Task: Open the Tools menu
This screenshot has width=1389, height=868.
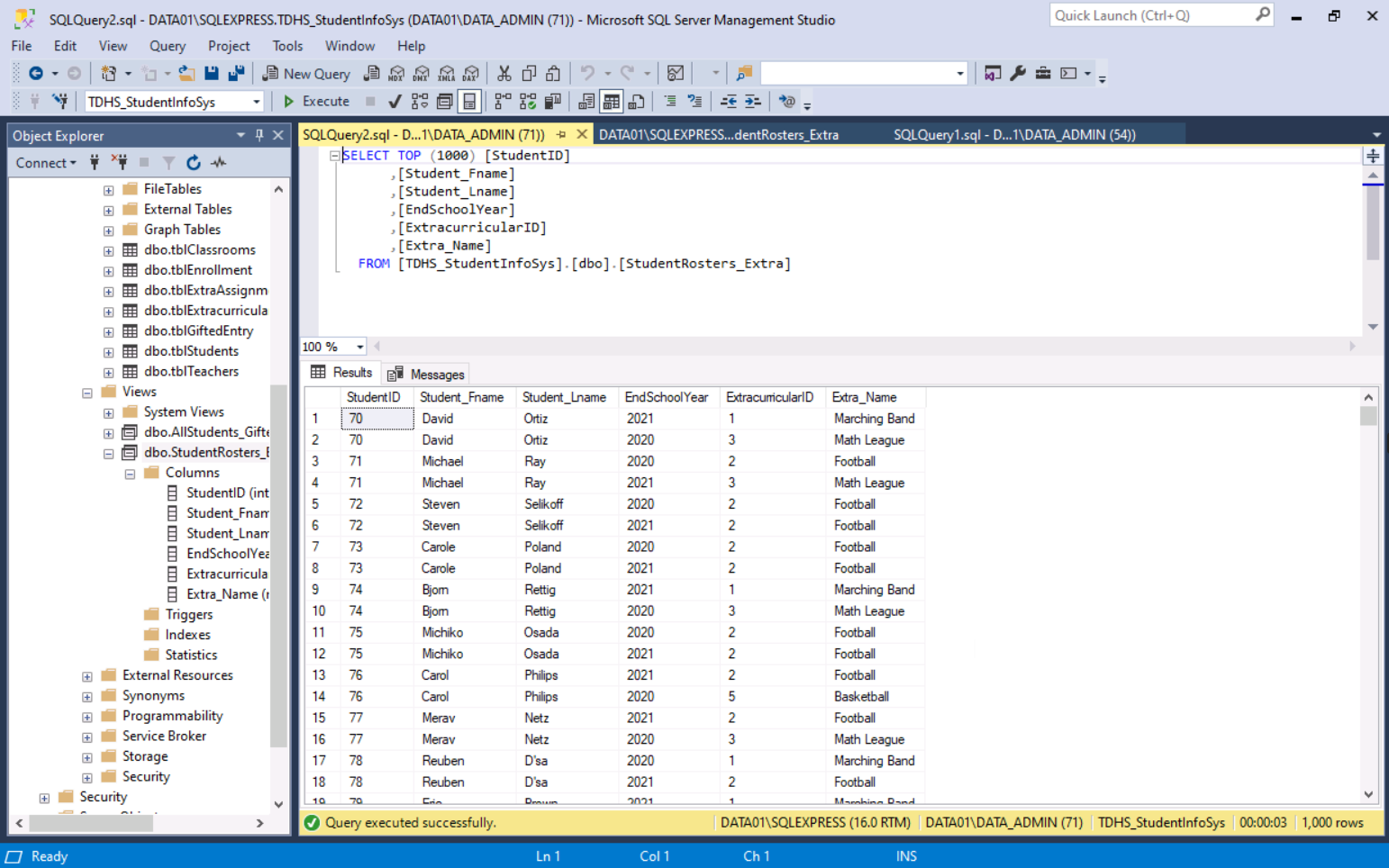Action: click(287, 46)
